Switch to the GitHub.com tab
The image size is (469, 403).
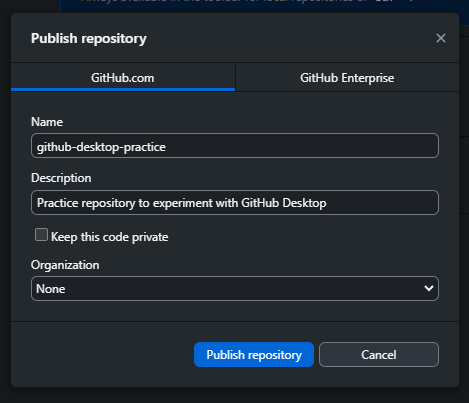coord(123,77)
